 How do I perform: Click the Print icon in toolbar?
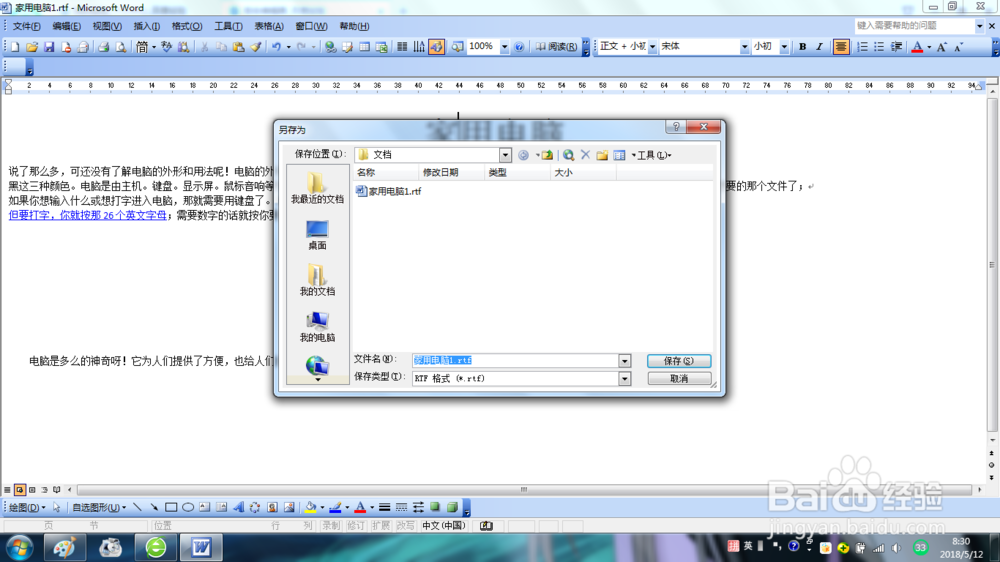click(x=103, y=47)
